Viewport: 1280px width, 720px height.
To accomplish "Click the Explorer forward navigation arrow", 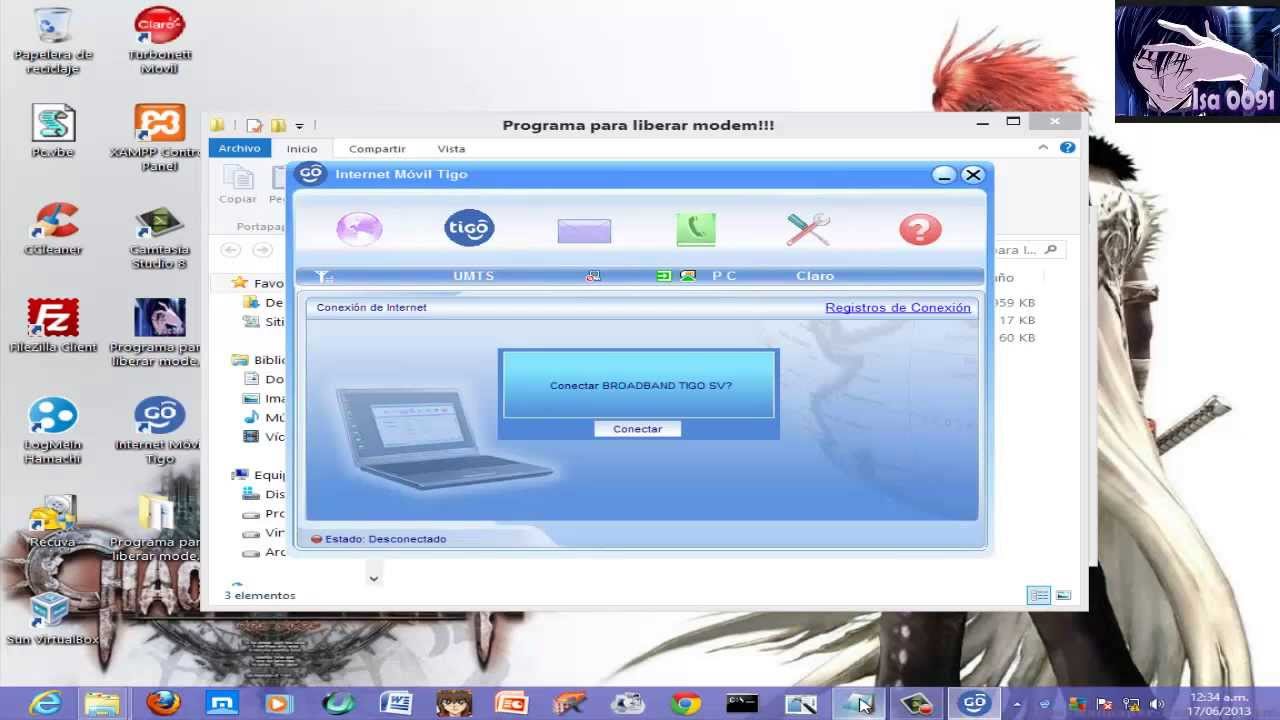I will click(262, 250).
